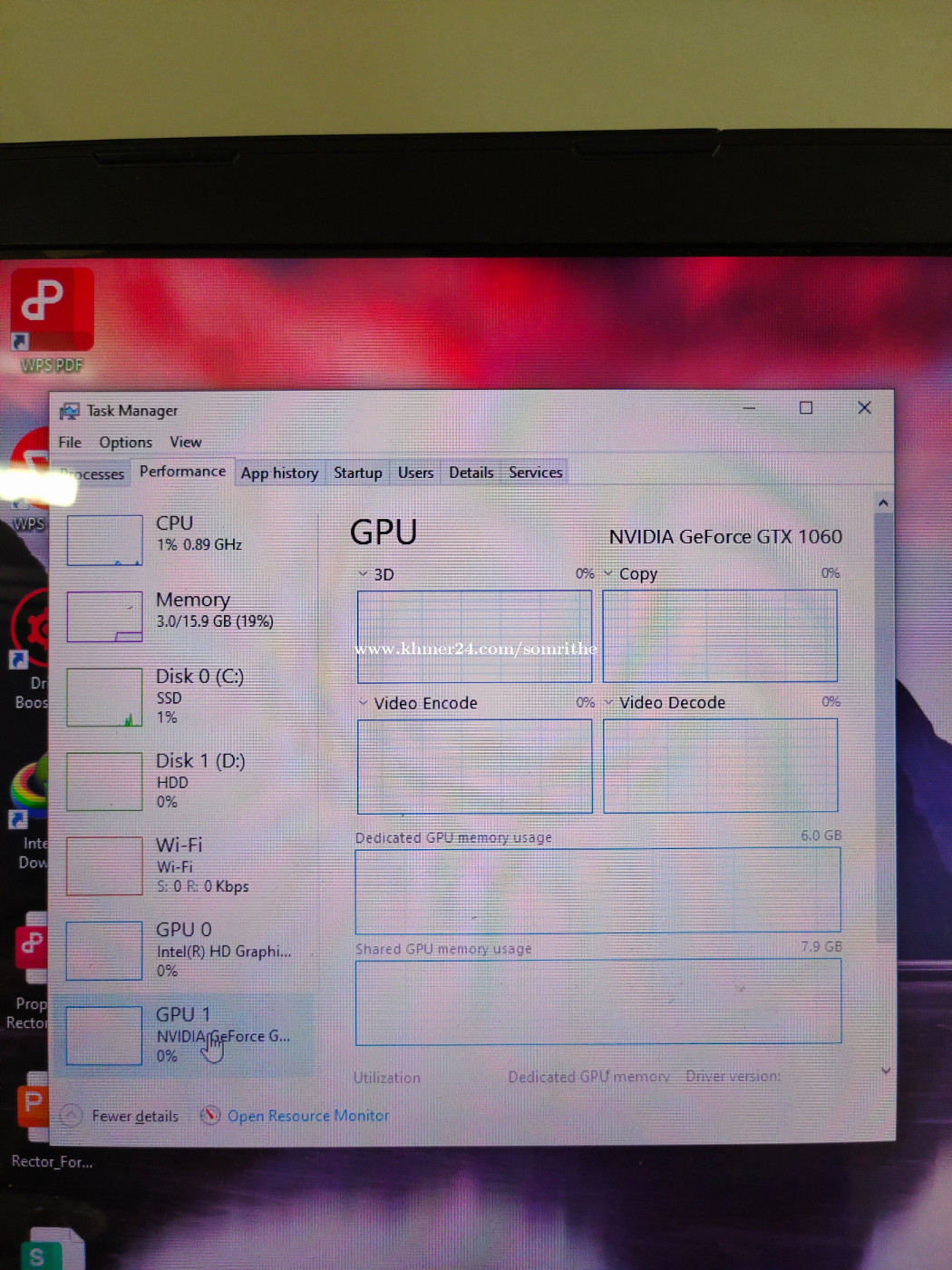Click the scrollbar up arrow
Viewport: 952px width, 1270px height.
(x=883, y=503)
